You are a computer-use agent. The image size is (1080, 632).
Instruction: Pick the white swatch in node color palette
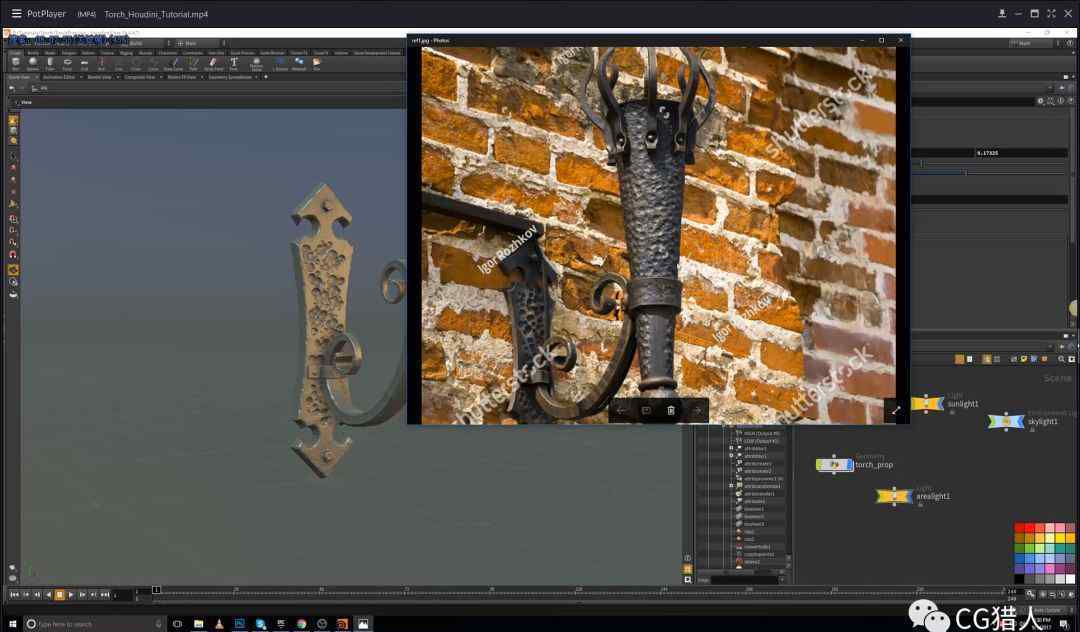[x=1070, y=579]
